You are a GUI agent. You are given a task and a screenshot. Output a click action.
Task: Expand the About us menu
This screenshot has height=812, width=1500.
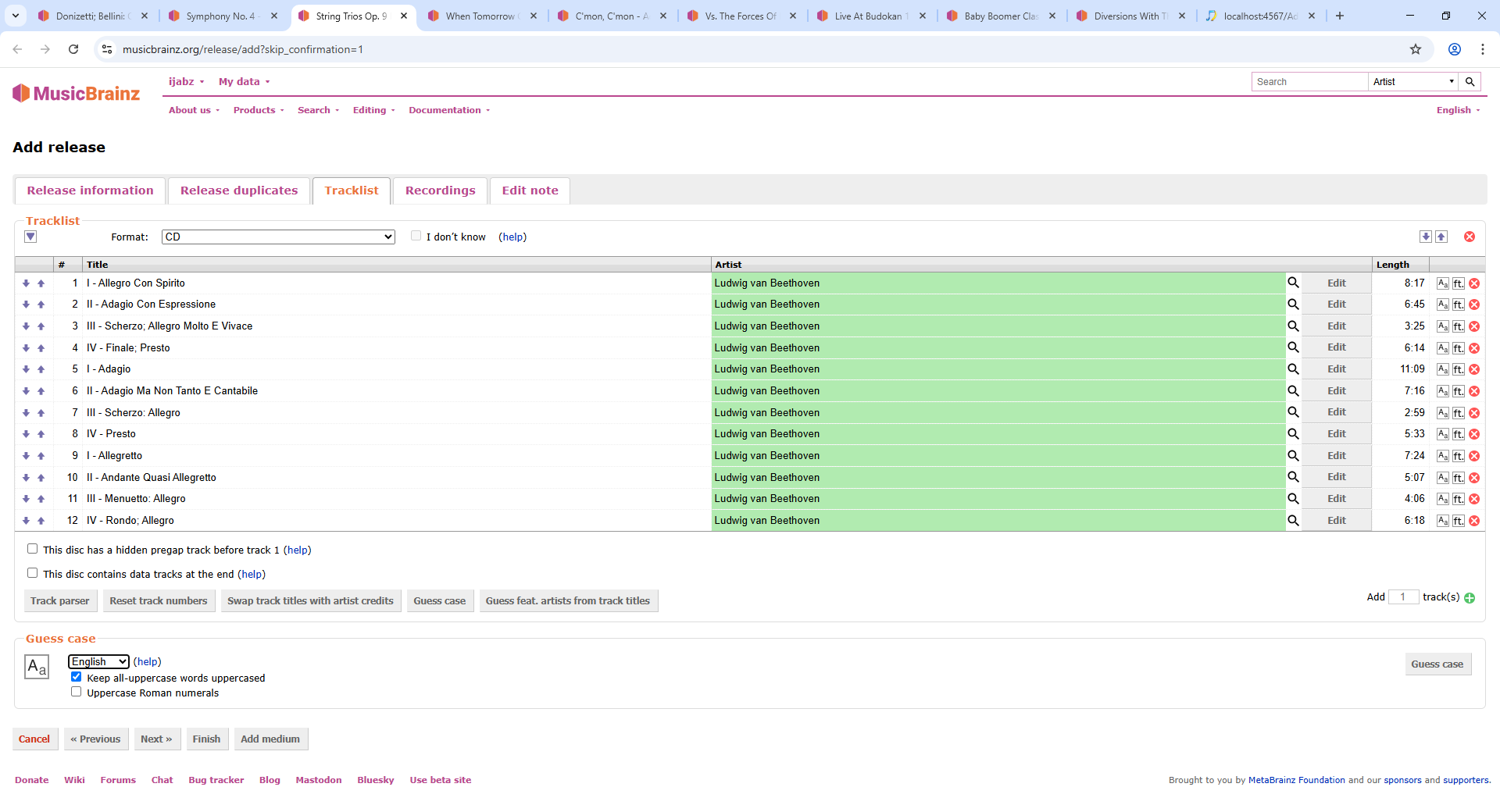pos(194,110)
